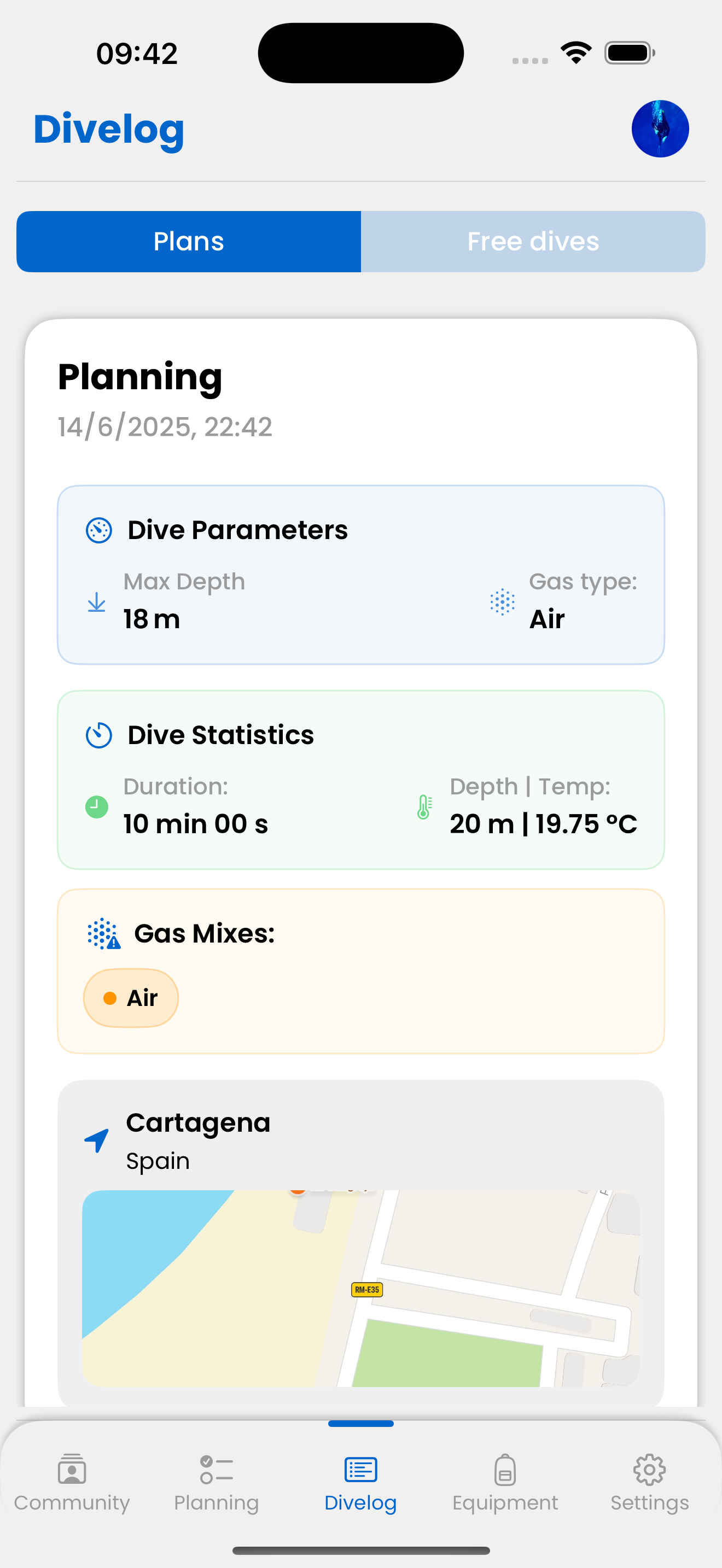This screenshot has width=722, height=1568.
Task: Tap the Dive Statistics timer icon
Action: click(98, 735)
